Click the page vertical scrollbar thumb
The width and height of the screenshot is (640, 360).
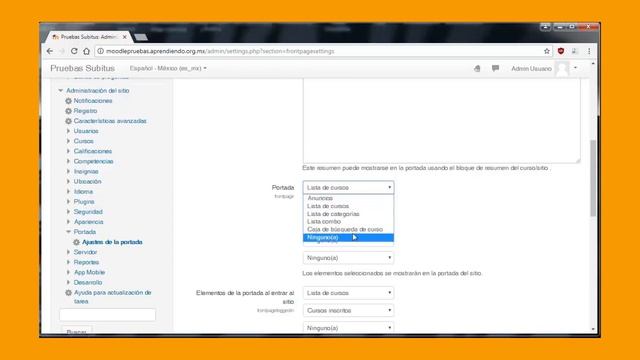click(593, 178)
